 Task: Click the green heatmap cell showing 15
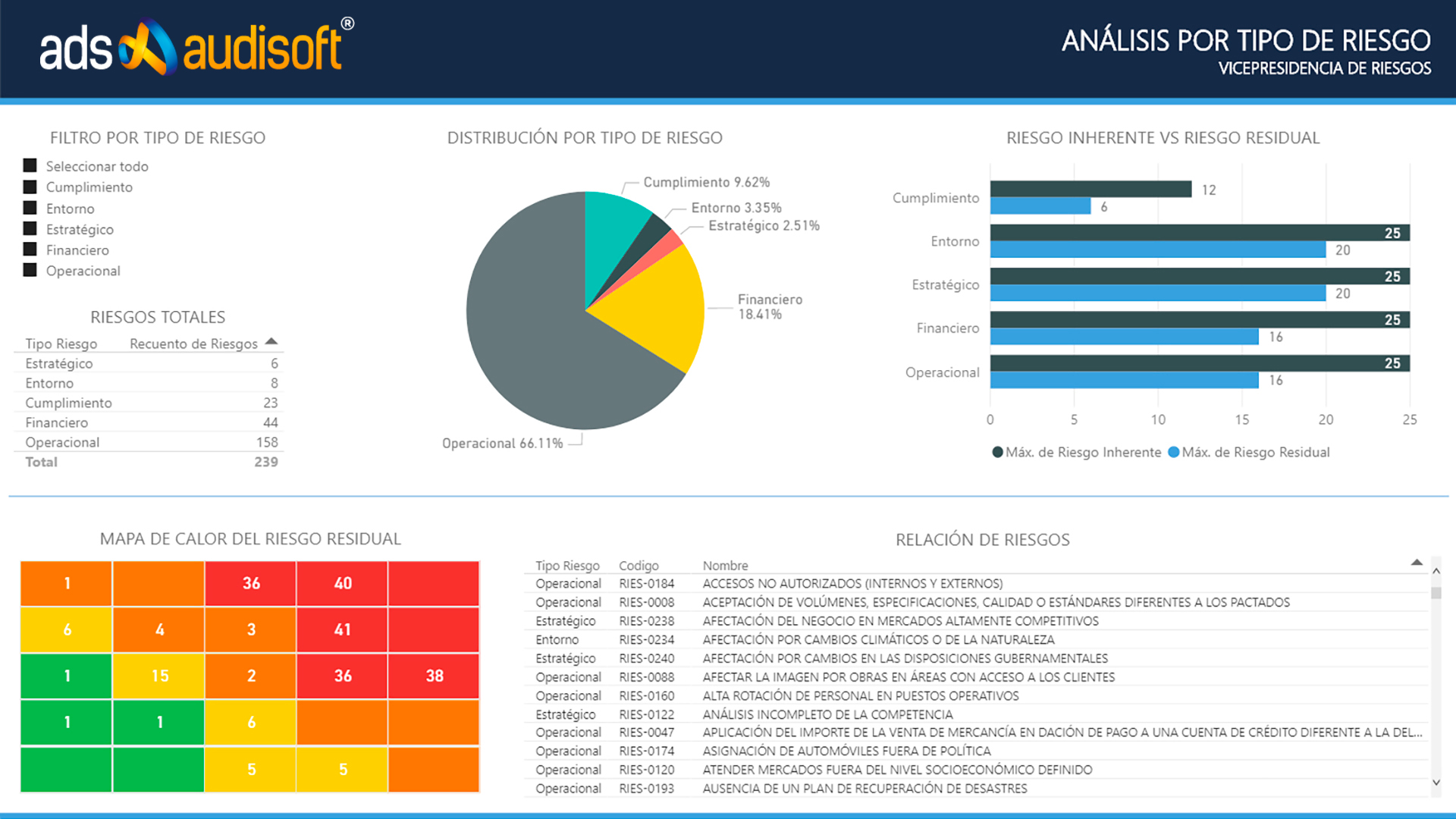click(158, 676)
